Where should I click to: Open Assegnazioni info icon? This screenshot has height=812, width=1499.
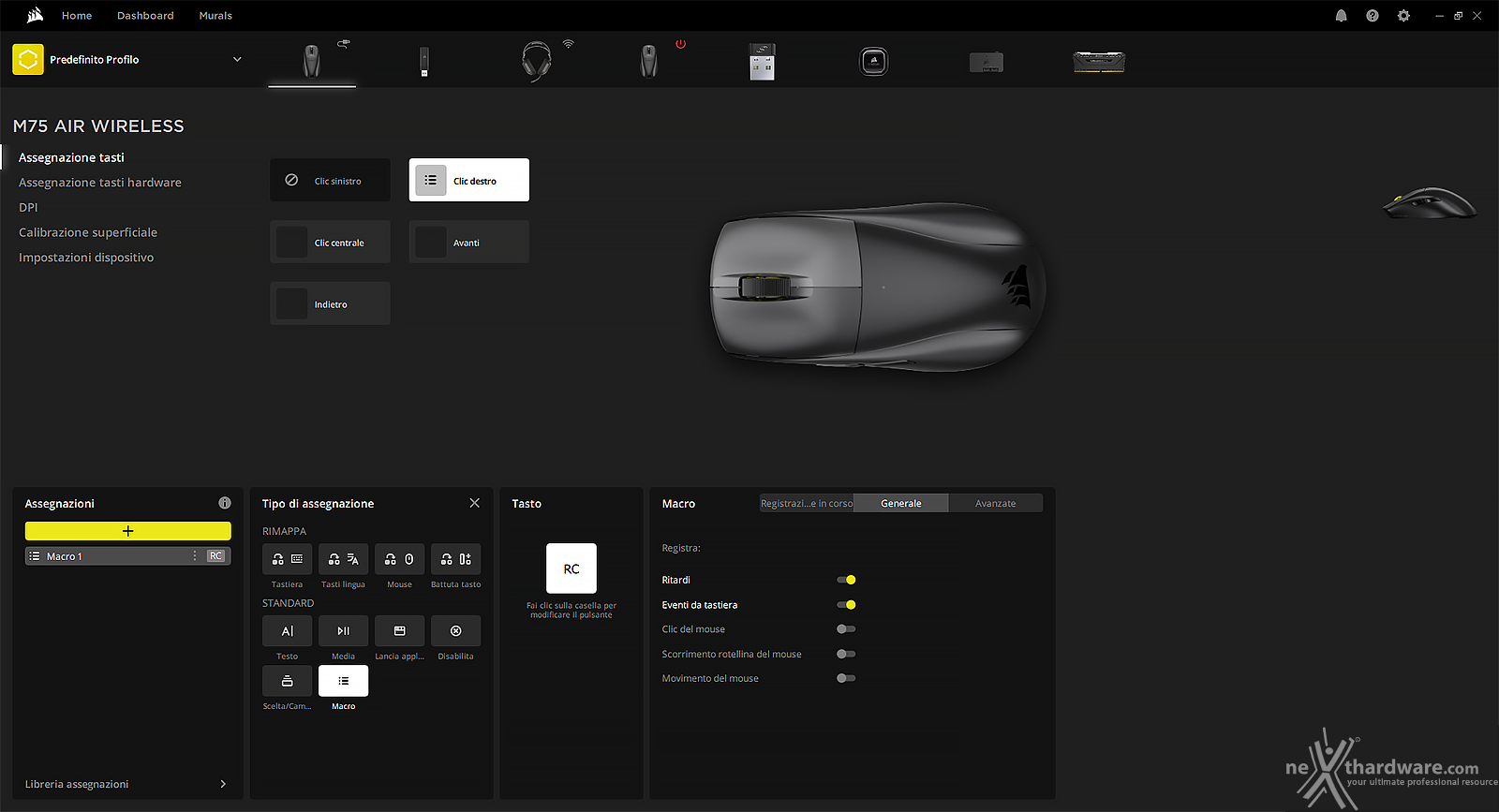[225, 503]
